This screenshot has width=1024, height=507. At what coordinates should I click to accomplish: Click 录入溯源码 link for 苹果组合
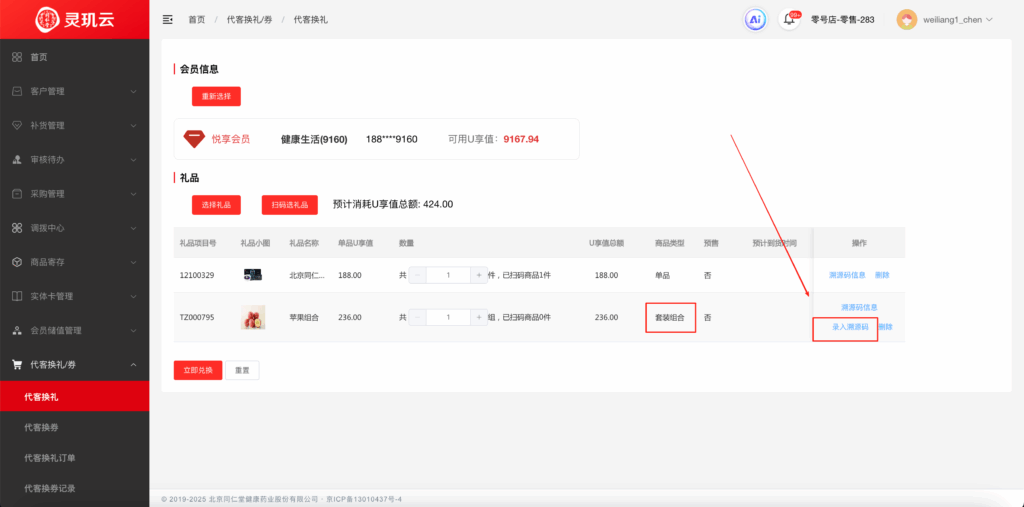pyautogui.click(x=843, y=327)
